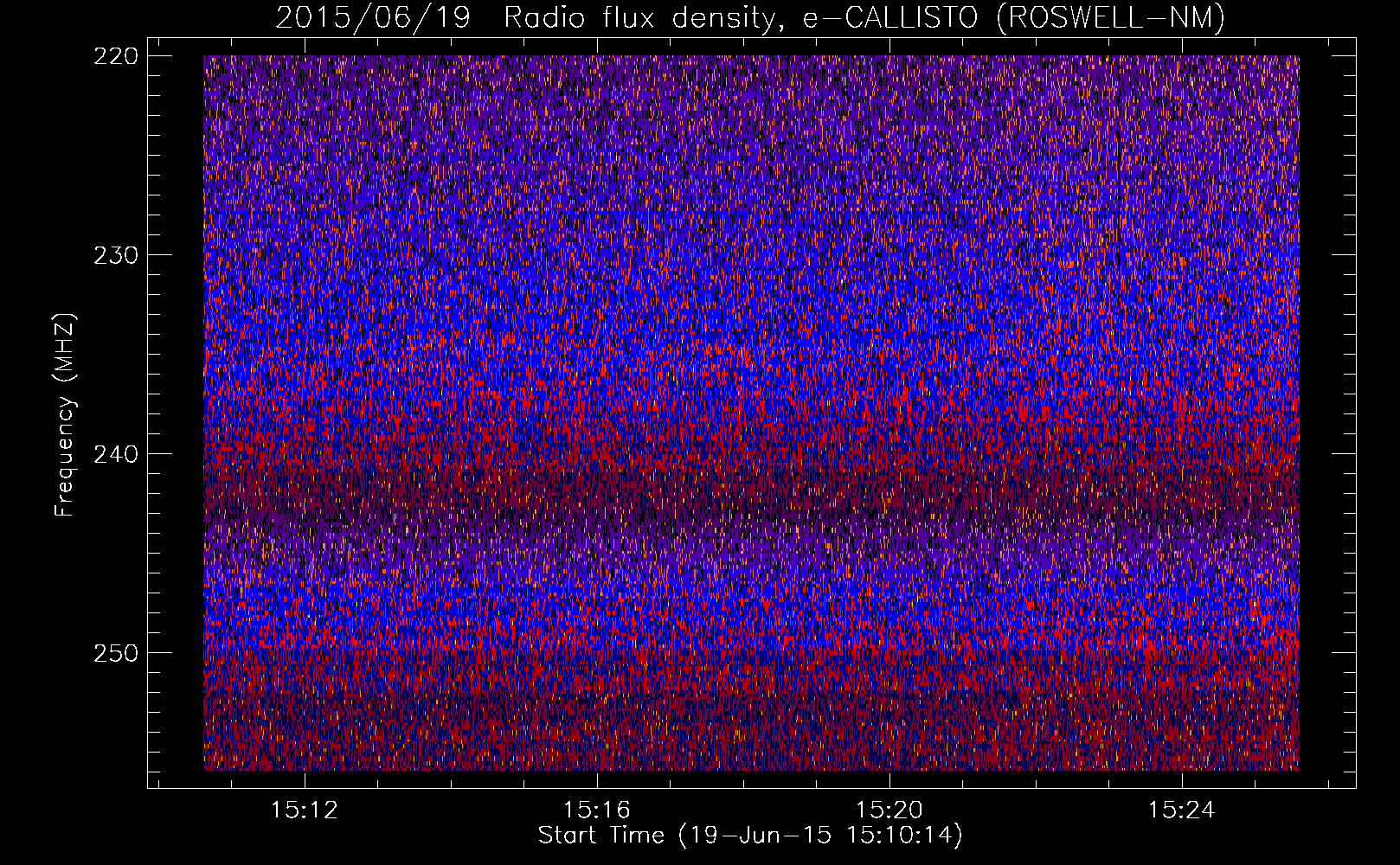Click the Start Time axis caption
Viewport: 1400px width, 865px height.
[x=750, y=836]
